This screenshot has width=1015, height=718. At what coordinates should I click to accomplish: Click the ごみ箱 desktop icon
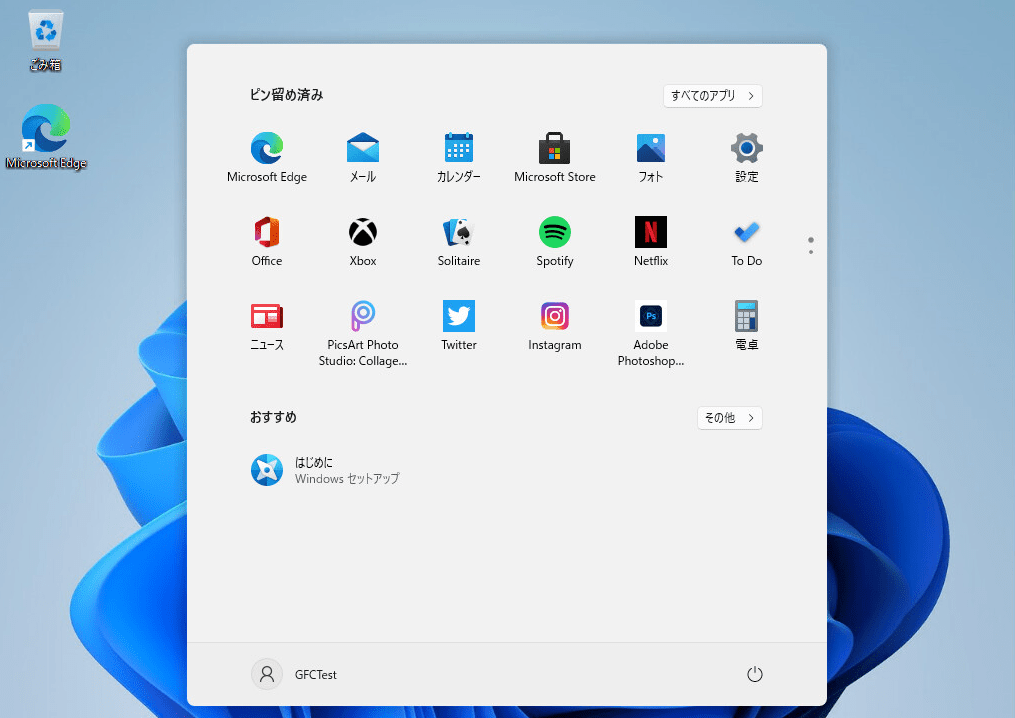coord(45,40)
